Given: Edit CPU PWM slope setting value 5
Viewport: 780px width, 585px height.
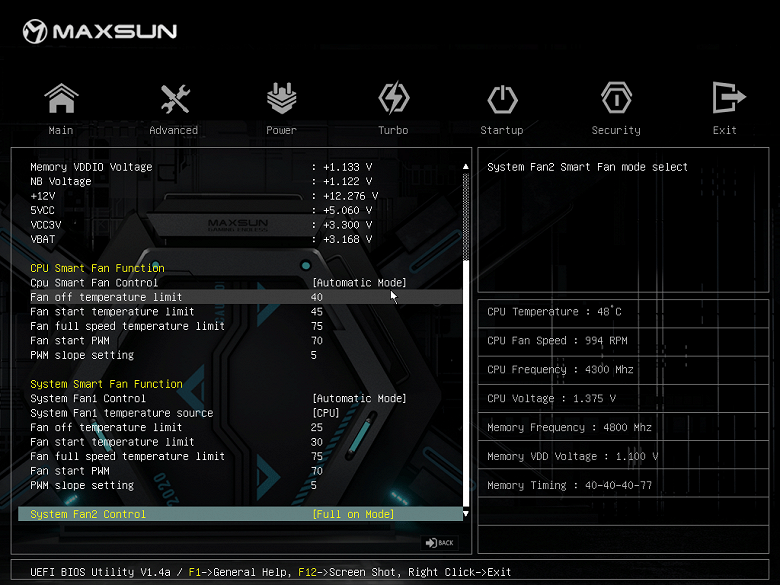Looking at the screenshot, I should (x=314, y=355).
